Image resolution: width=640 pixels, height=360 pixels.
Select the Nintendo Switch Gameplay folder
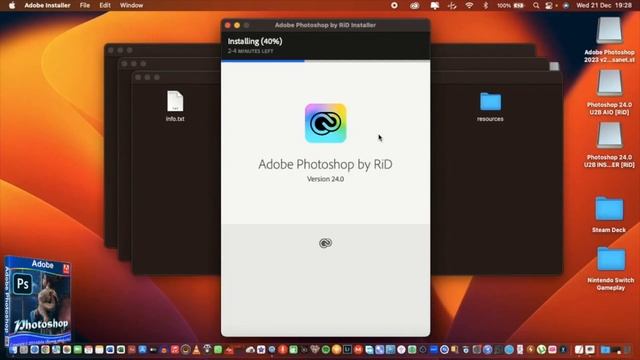[611, 259]
